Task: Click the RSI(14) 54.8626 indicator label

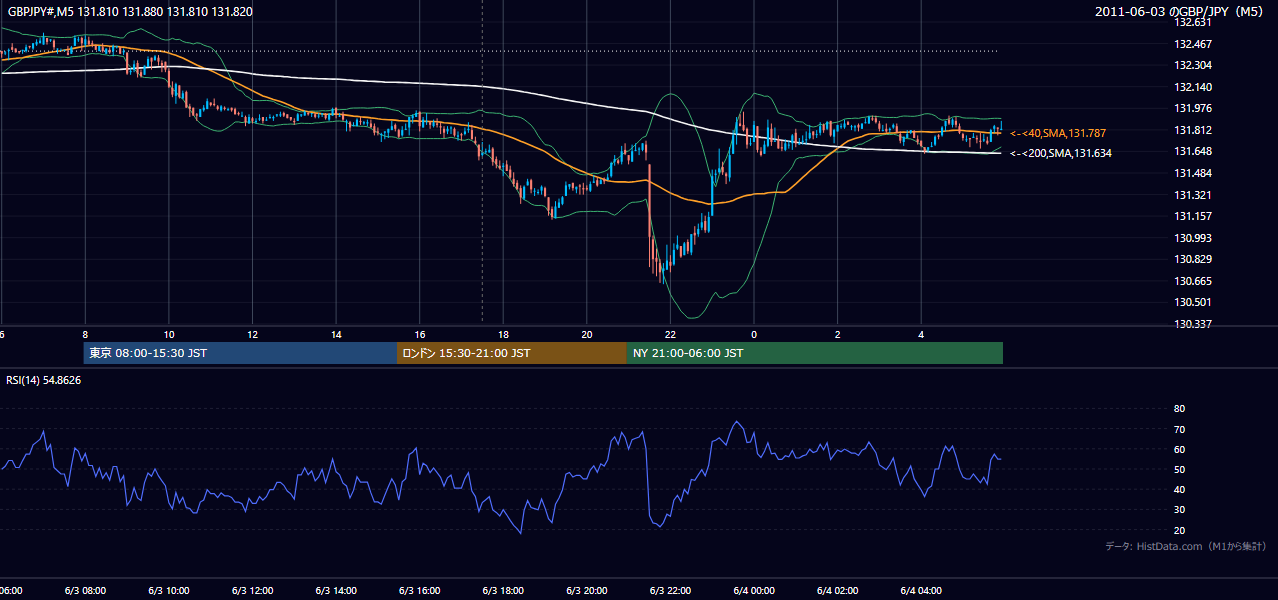Action: pos(44,380)
